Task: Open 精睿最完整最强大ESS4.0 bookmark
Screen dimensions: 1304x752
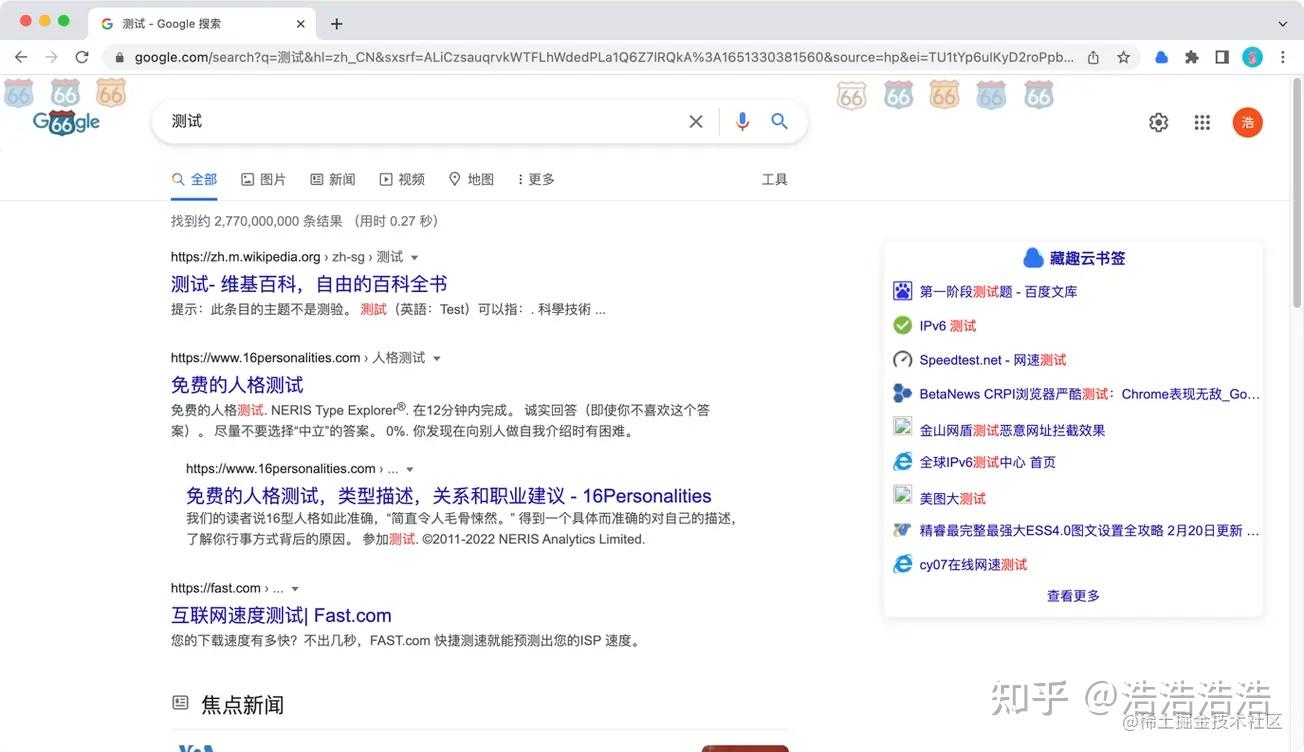Action: pos(1089,530)
